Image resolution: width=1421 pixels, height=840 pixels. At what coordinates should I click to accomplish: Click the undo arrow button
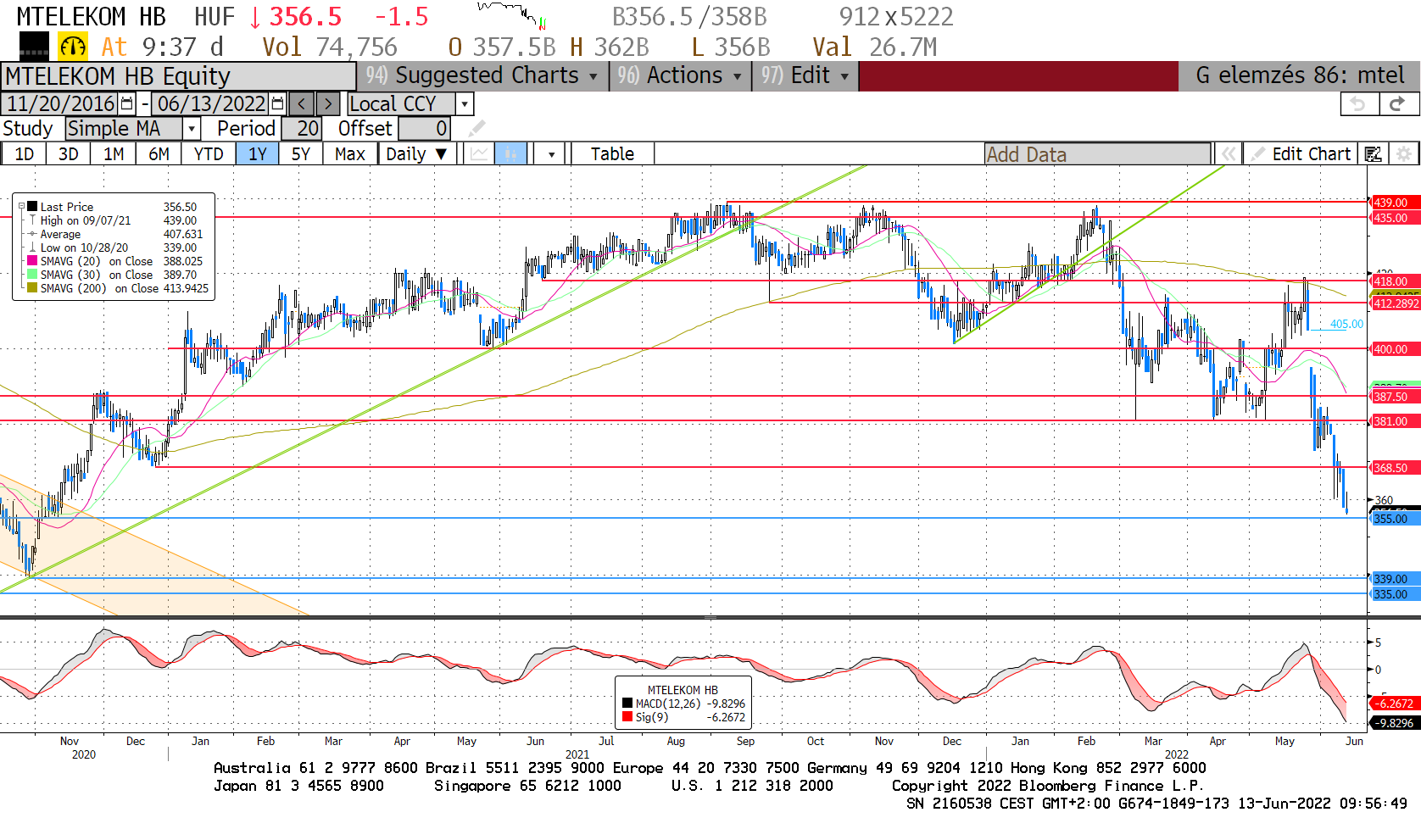(1358, 103)
